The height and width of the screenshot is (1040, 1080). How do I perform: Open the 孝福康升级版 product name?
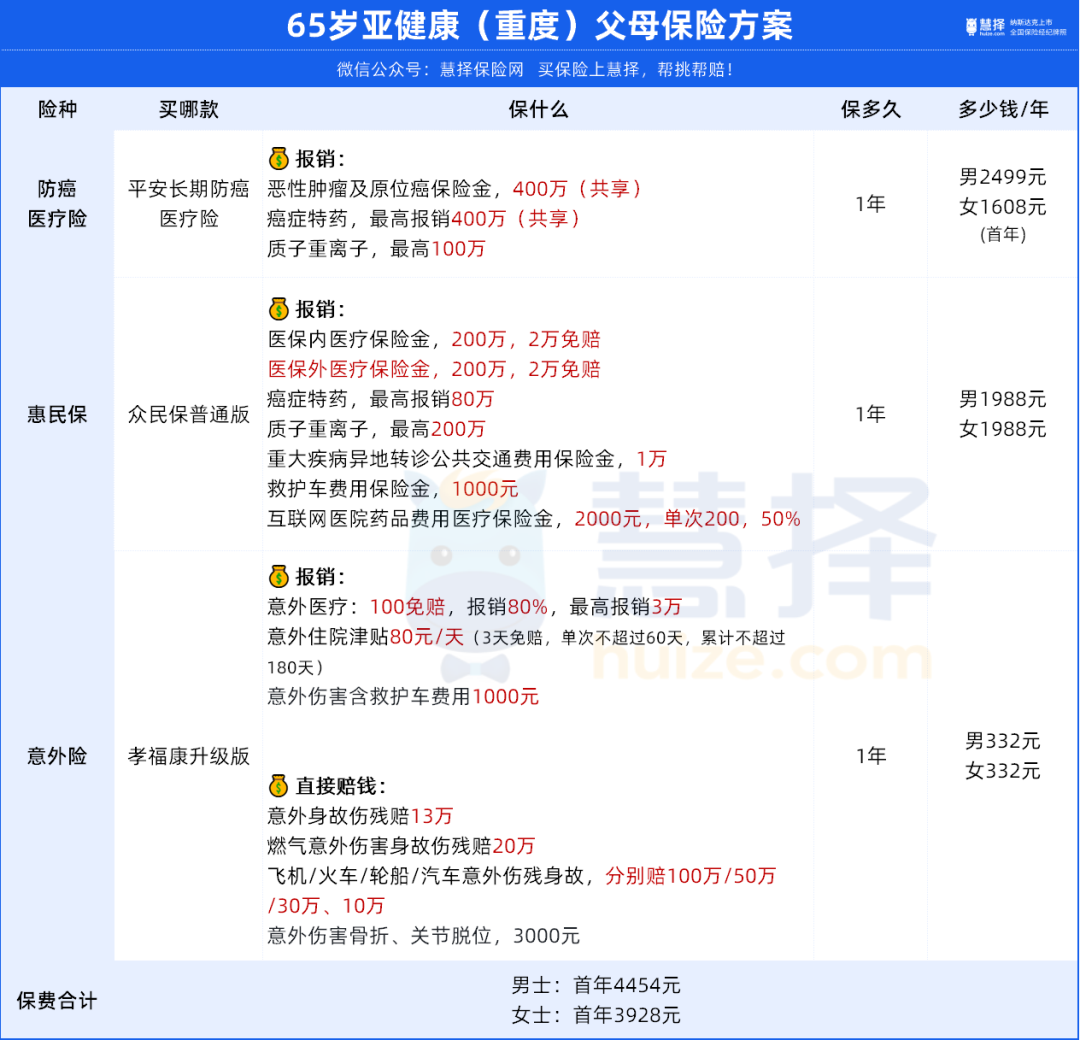tap(189, 756)
